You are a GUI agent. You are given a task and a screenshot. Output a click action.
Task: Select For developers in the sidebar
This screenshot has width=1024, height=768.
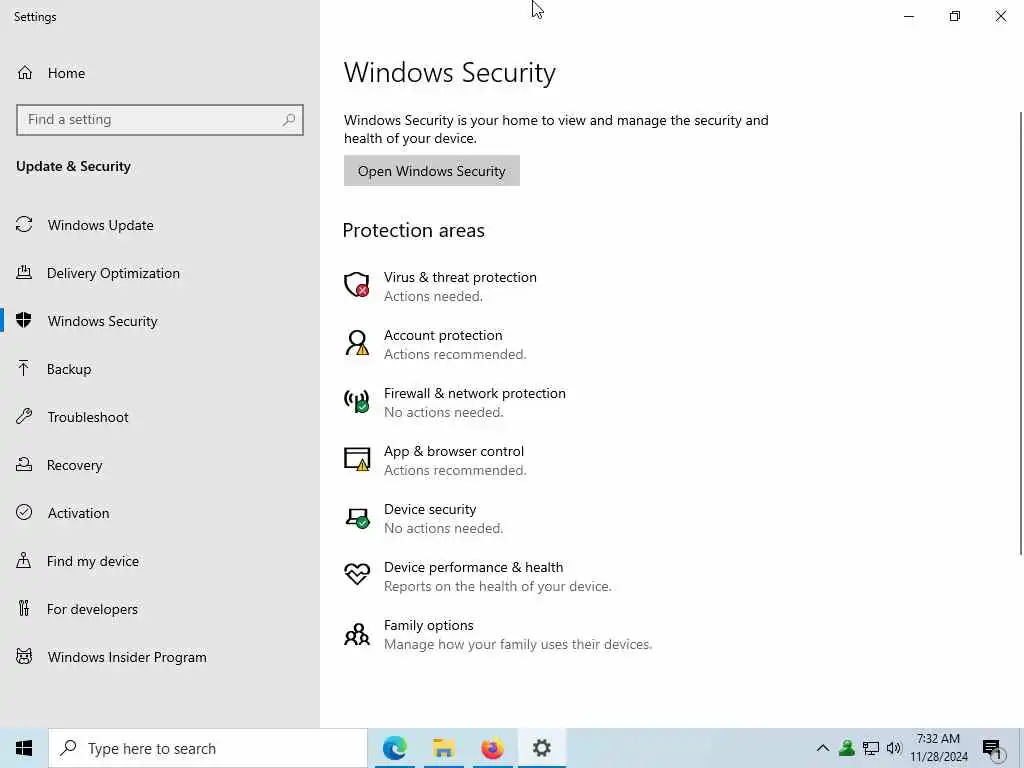(160, 609)
